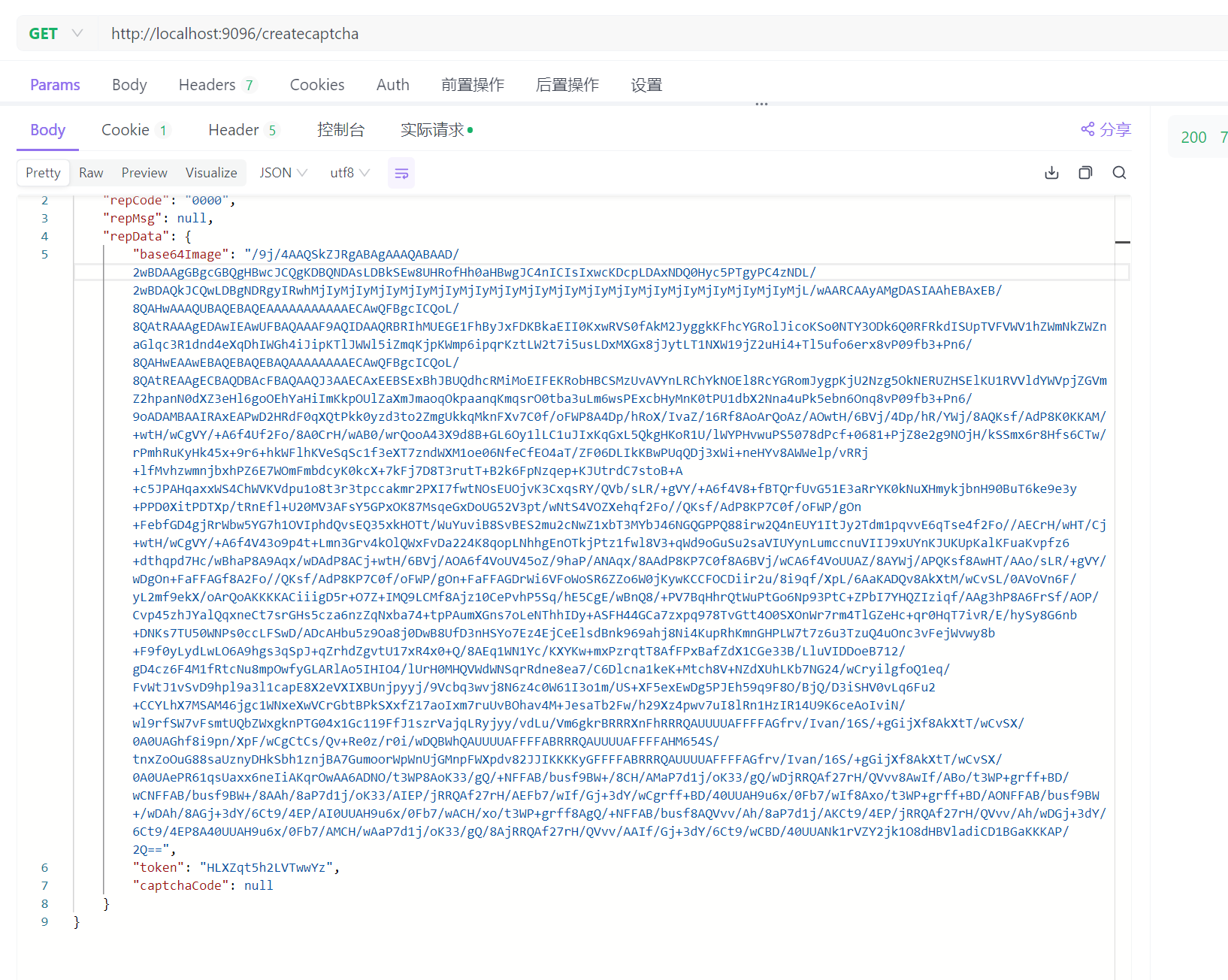The height and width of the screenshot is (980, 1228).
Task: Open the response Header tab
Action: (x=243, y=130)
